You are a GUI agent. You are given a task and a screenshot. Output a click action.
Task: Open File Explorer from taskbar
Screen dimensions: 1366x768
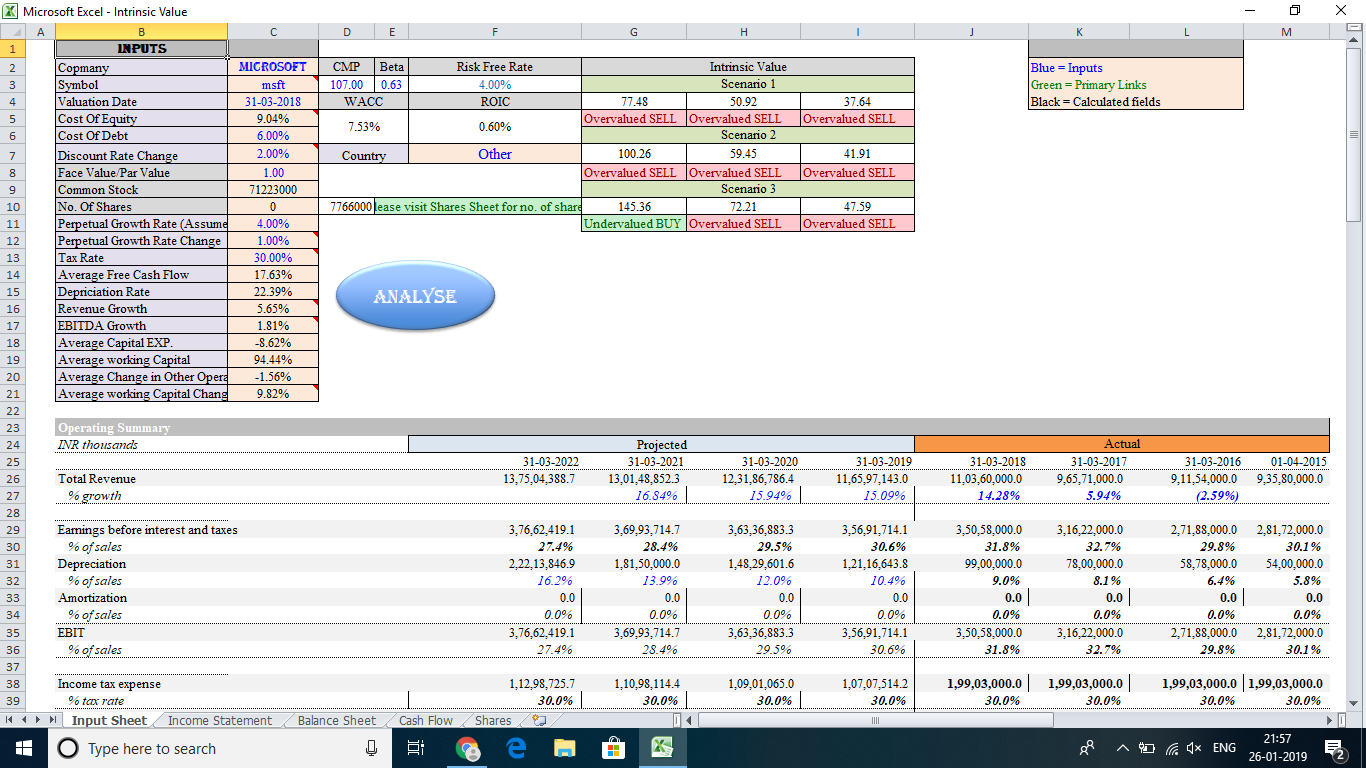click(565, 748)
